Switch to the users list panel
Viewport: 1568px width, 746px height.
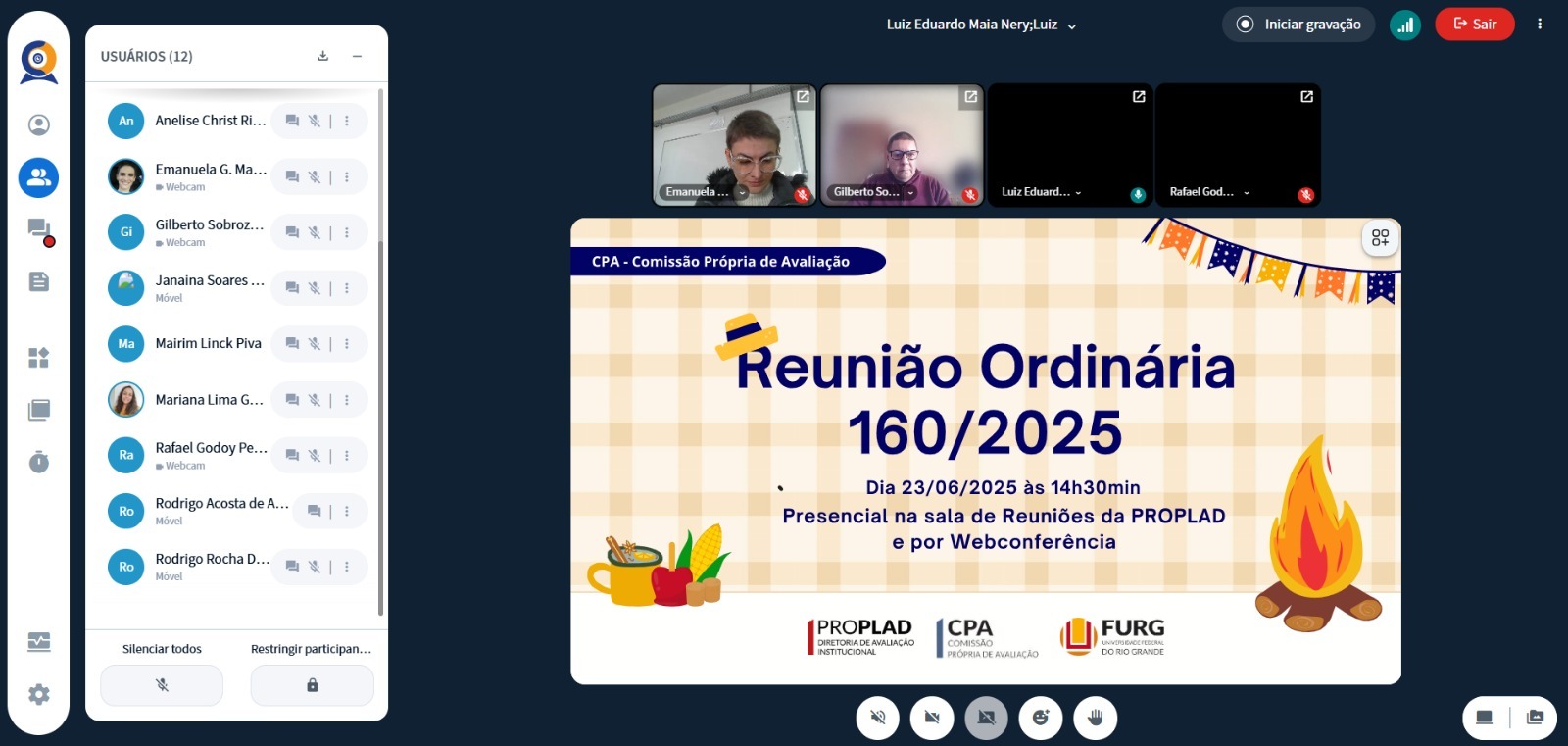click(x=39, y=177)
